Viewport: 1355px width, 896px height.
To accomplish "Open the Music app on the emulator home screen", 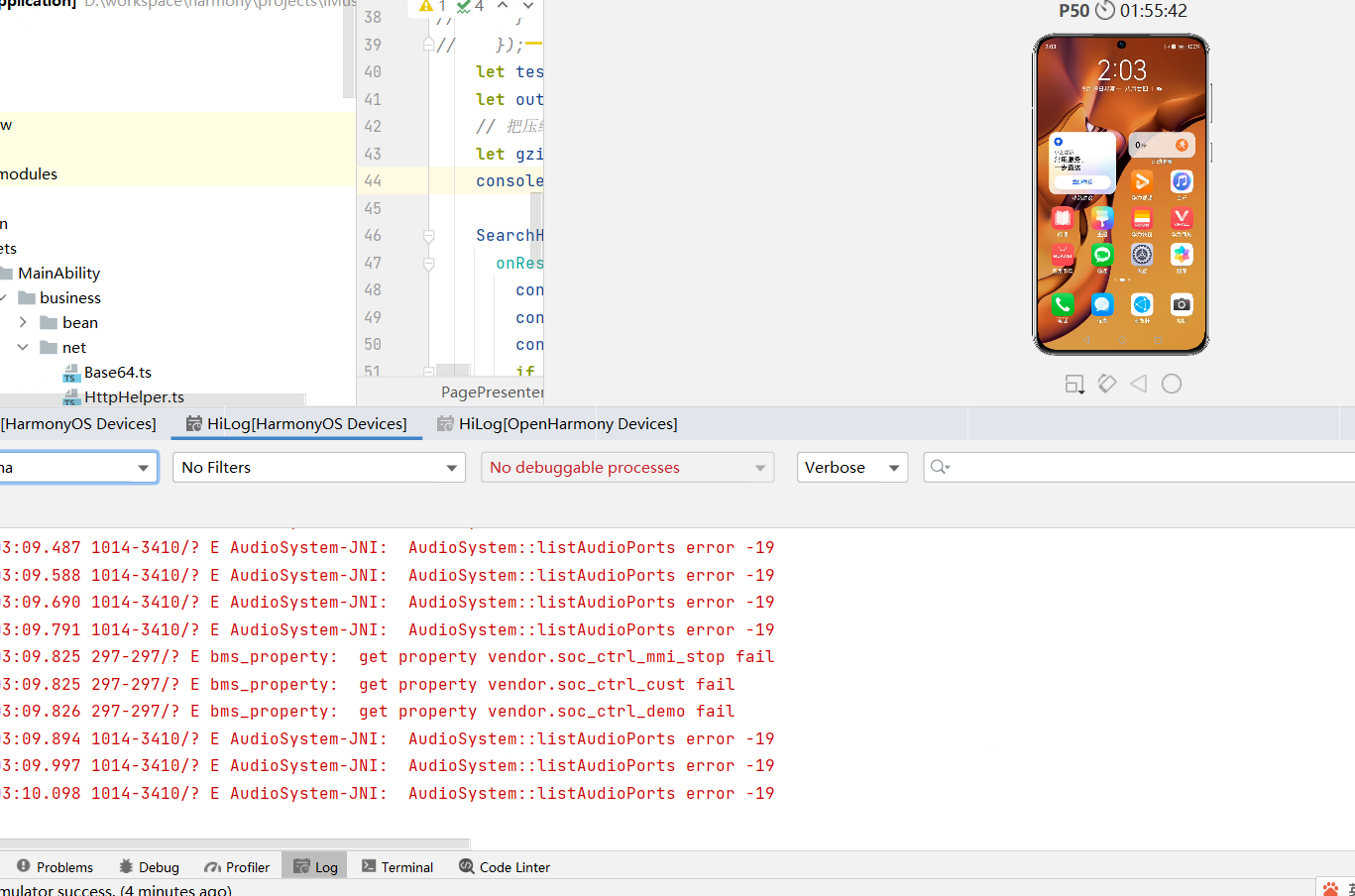I will 1181,181.
